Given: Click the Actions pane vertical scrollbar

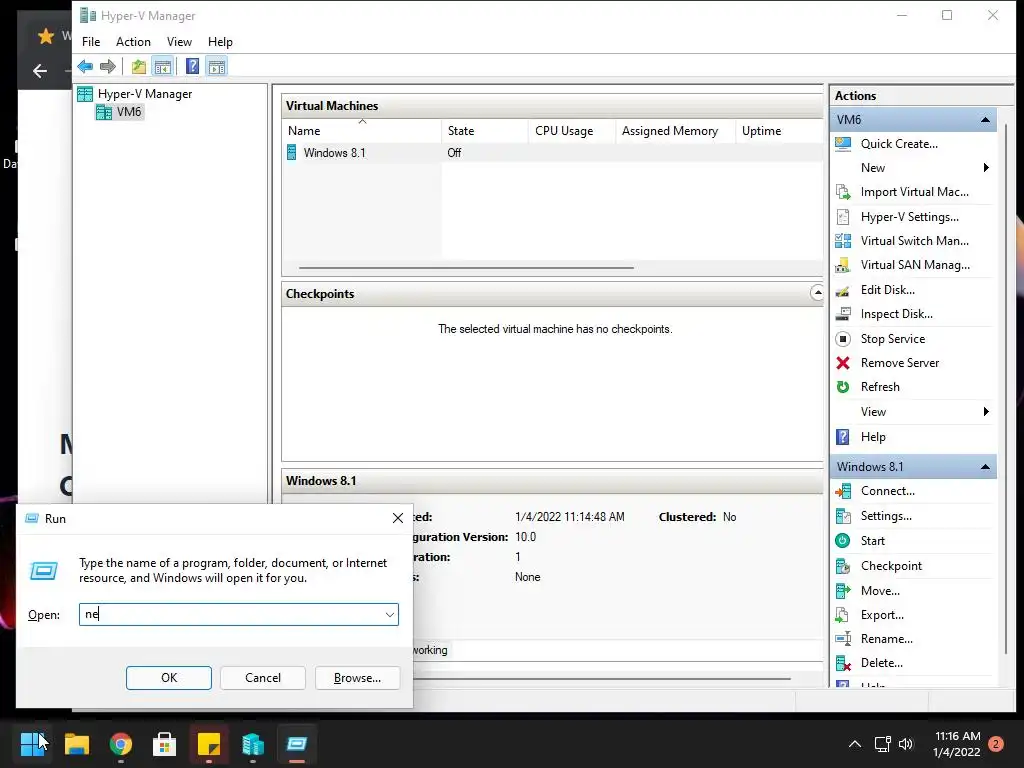Looking at the screenshot, I should point(1006,389).
